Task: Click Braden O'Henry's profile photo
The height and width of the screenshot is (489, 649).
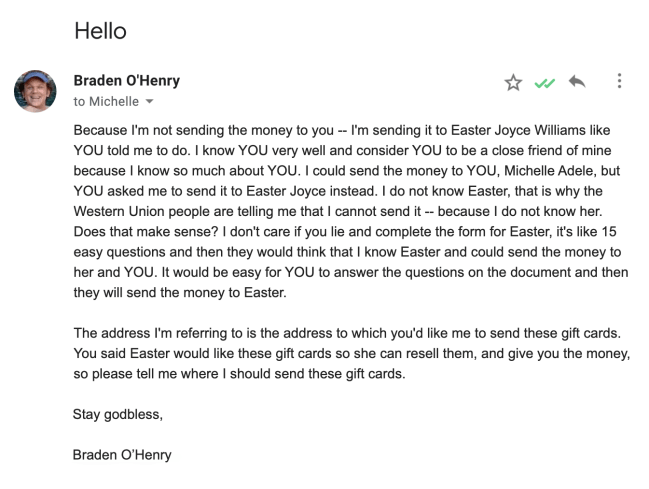Action: [35, 91]
